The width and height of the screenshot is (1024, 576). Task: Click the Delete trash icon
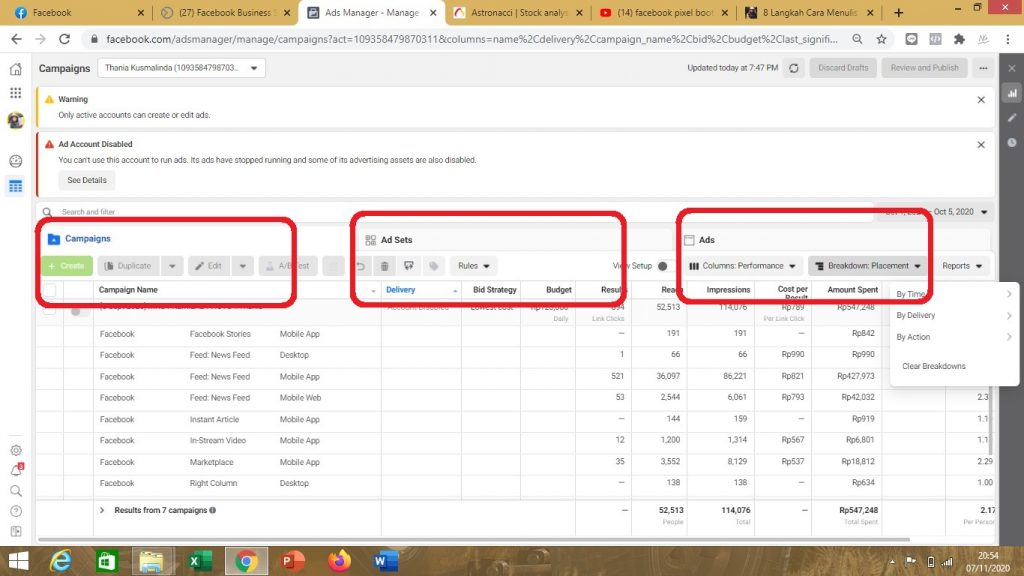pyautogui.click(x=385, y=265)
